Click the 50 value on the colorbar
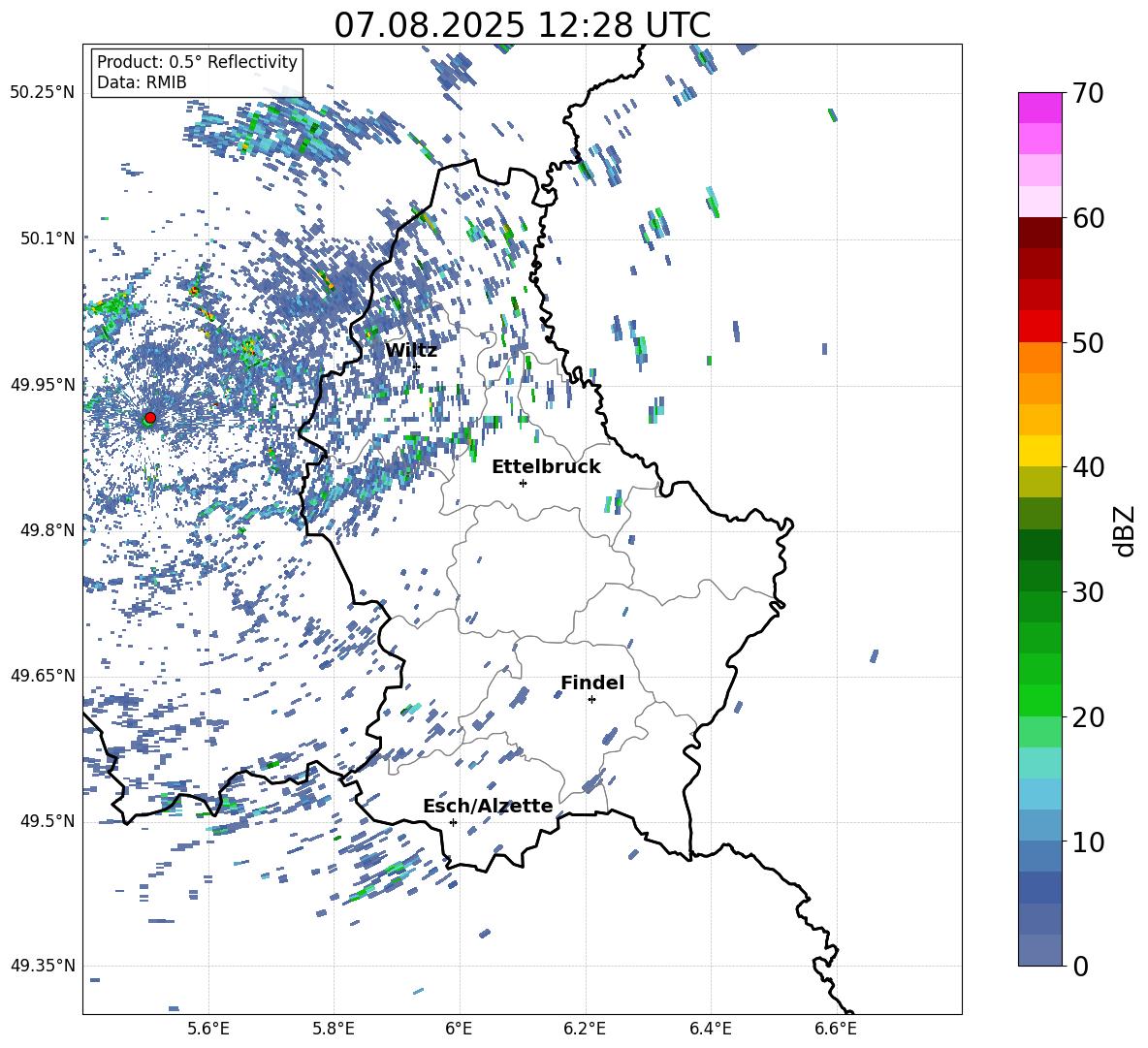1148x1048 pixels. (1088, 342)
